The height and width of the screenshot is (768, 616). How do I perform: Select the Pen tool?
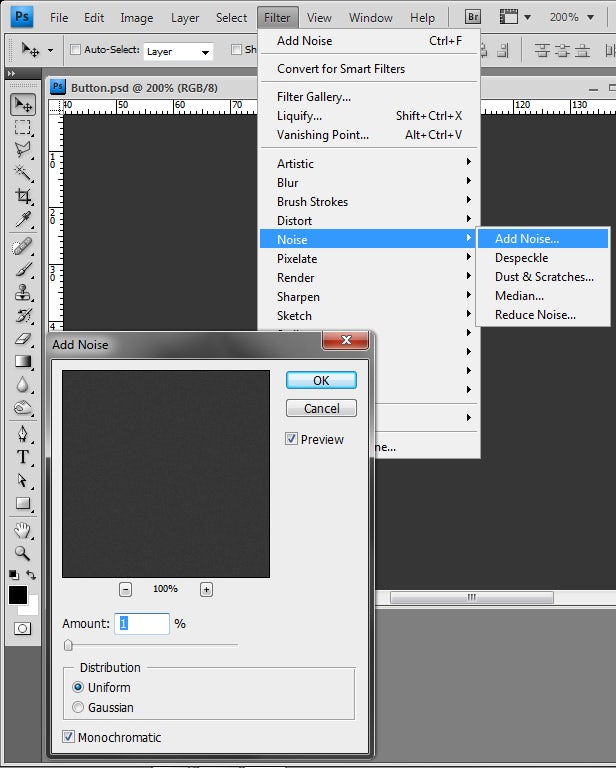23,433
